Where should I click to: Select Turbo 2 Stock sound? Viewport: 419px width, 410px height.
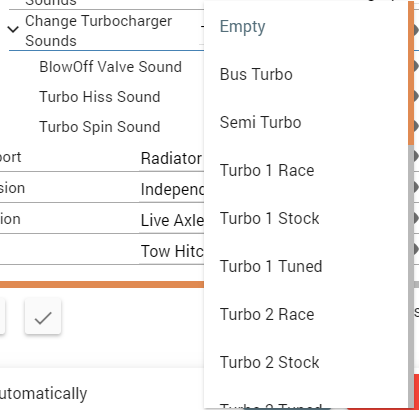pos(306,362)
